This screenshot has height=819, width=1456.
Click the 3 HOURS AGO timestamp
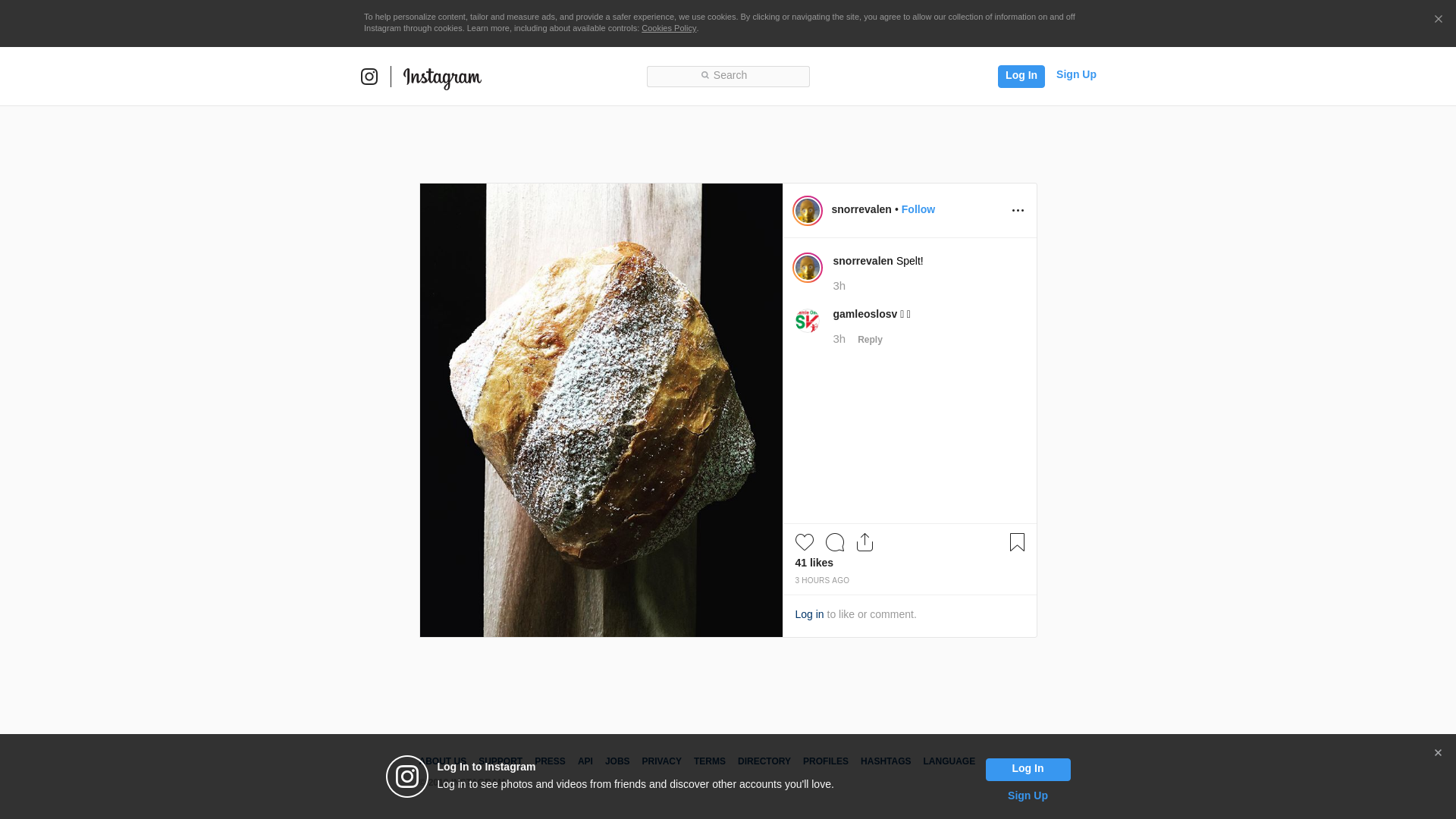click(x=822, y=581)
